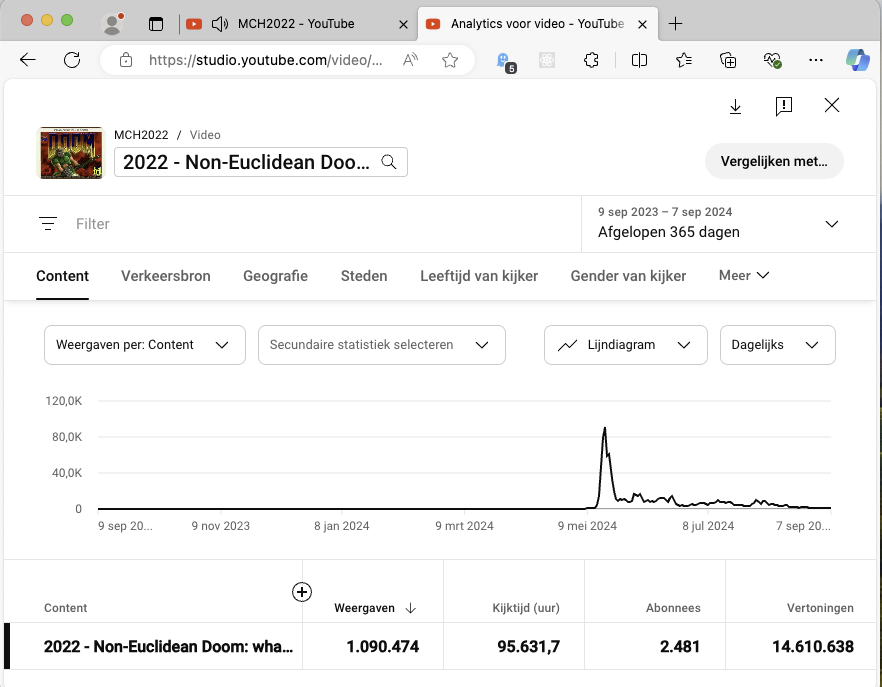Viewport: 882px width, 687px height.
Task: Download the current analytics view
Action: (x=735, y=106)
